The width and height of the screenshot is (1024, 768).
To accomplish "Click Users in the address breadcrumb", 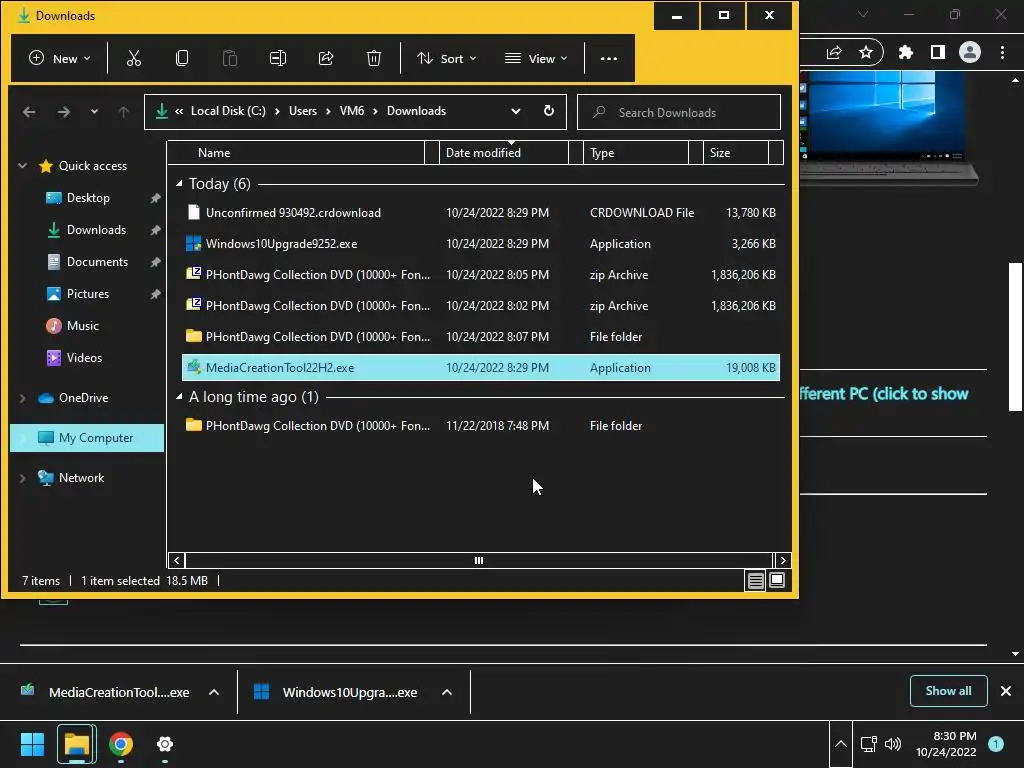I will click(x=303, y=111).
